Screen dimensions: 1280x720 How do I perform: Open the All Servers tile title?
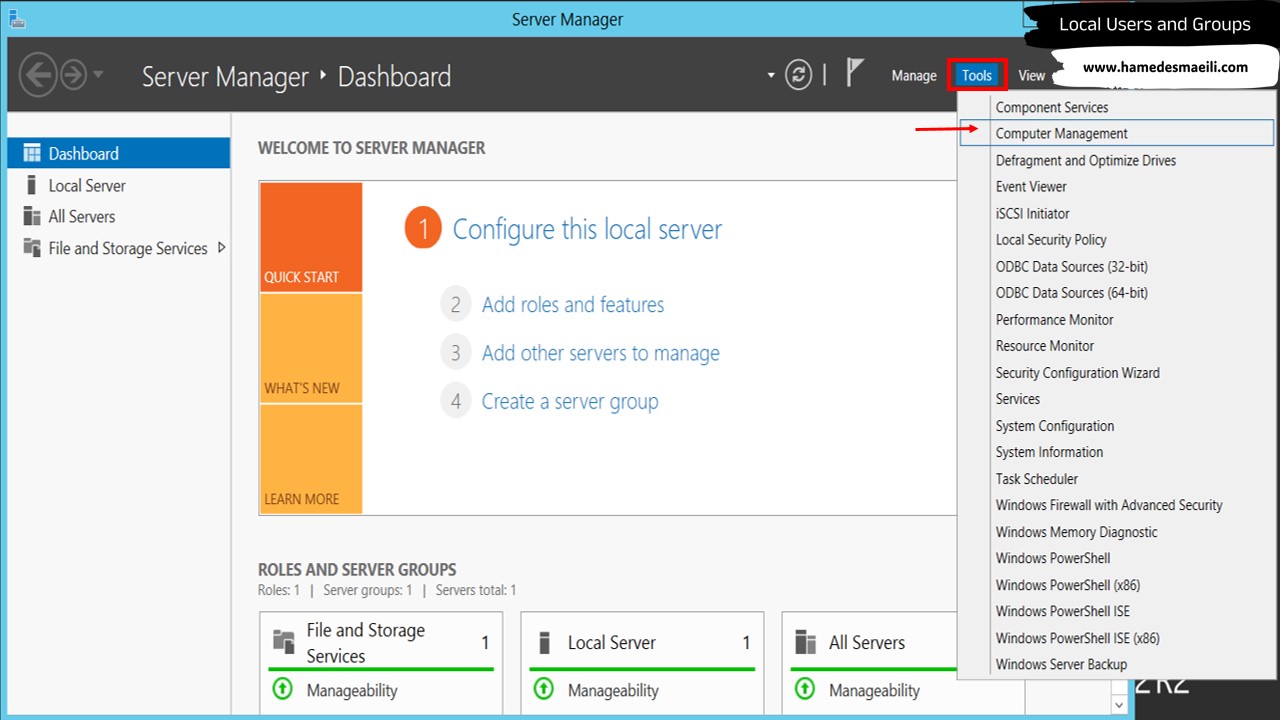click(x=867, y=643)
